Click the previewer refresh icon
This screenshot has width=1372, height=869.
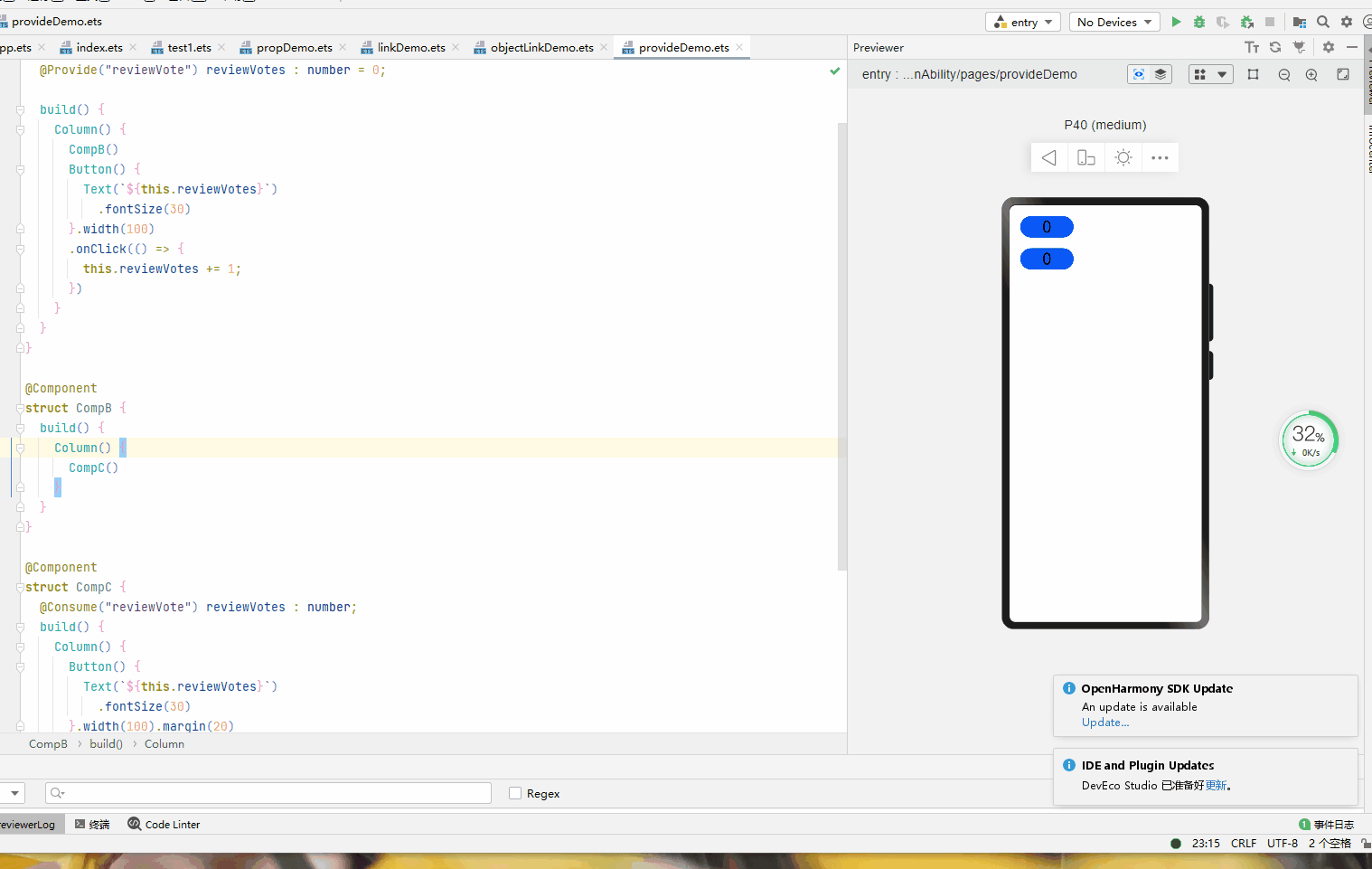(1275, 47)
